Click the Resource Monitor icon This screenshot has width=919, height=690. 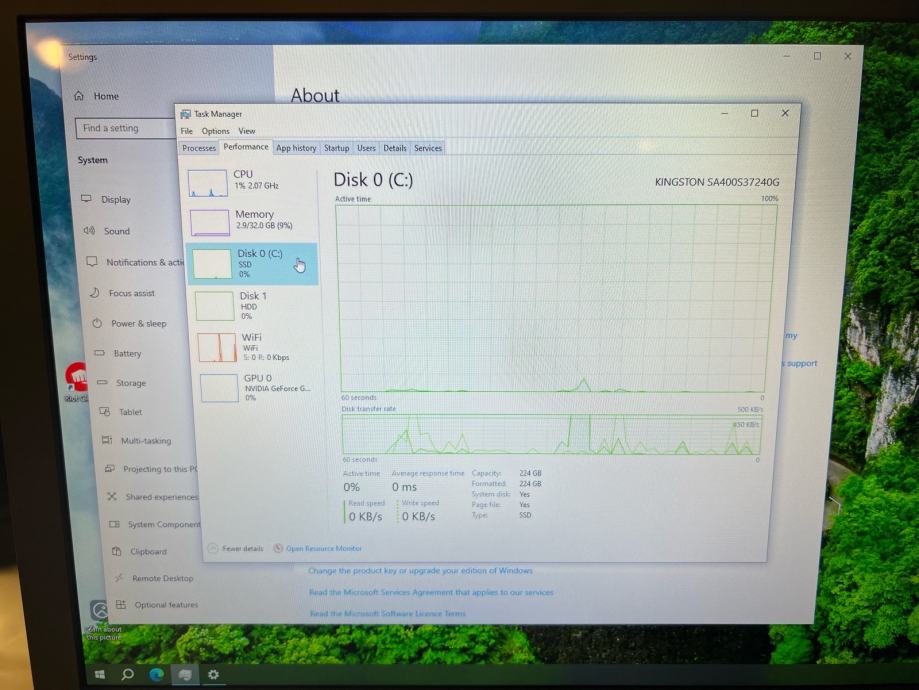[278, 549]
